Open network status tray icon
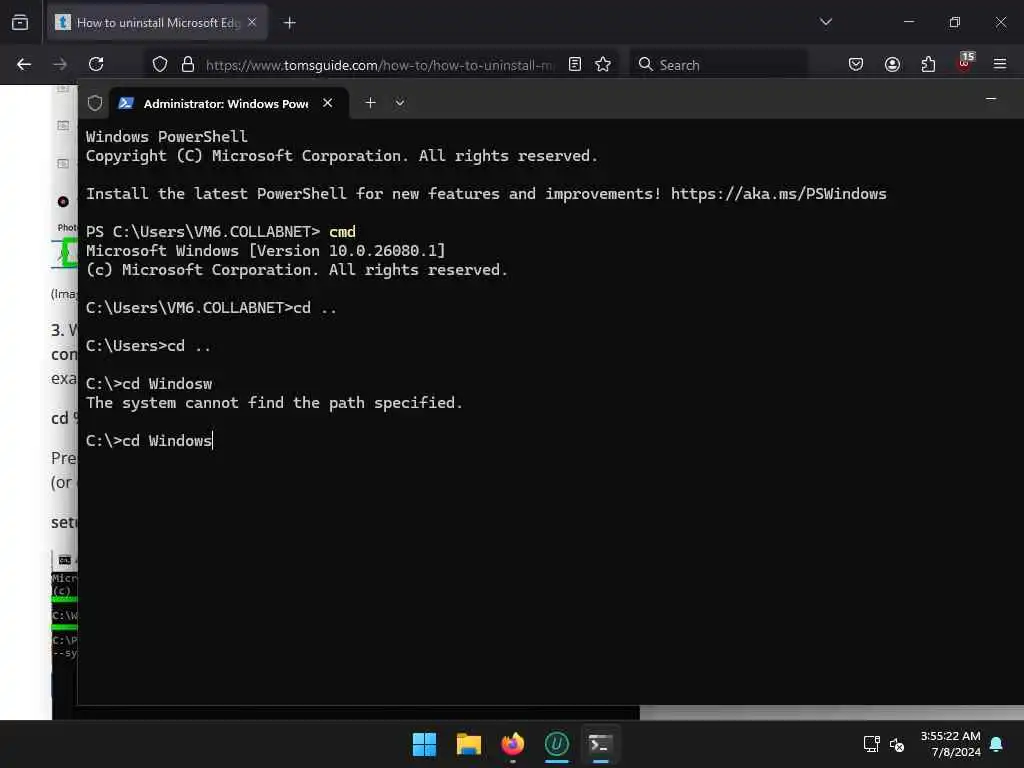 (871, 744)
